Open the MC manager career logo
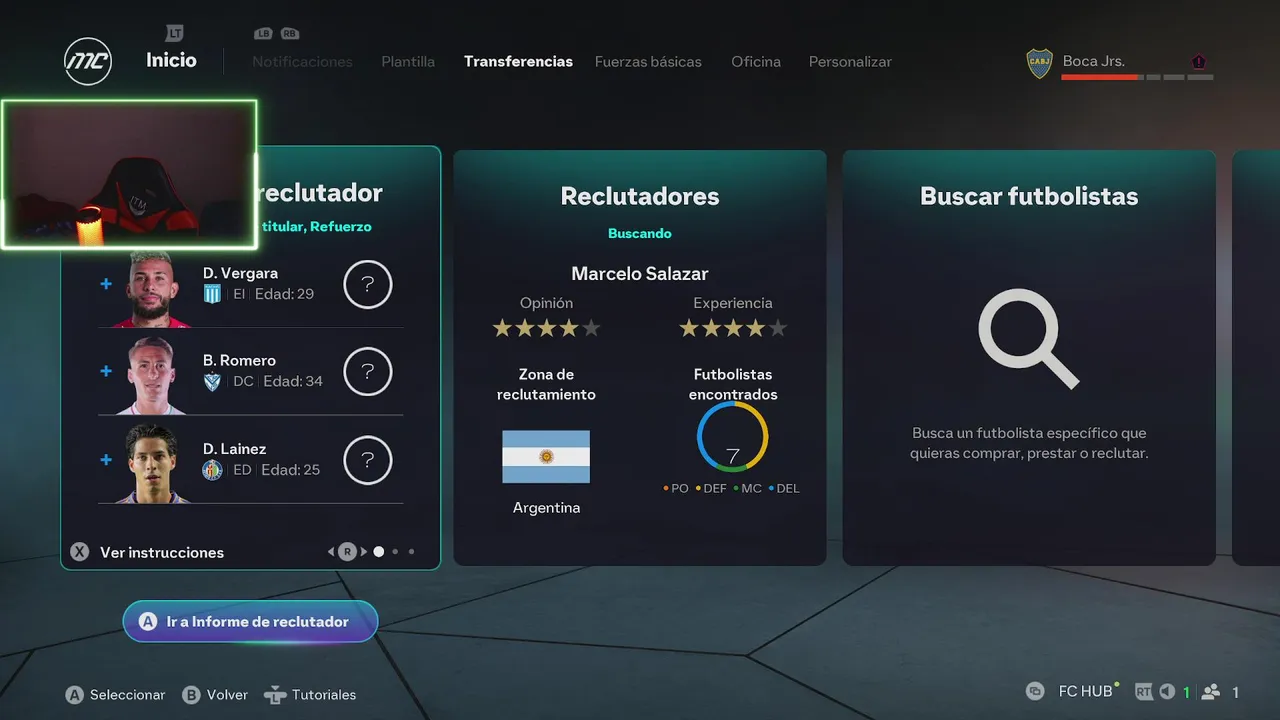 click(88, 61)
